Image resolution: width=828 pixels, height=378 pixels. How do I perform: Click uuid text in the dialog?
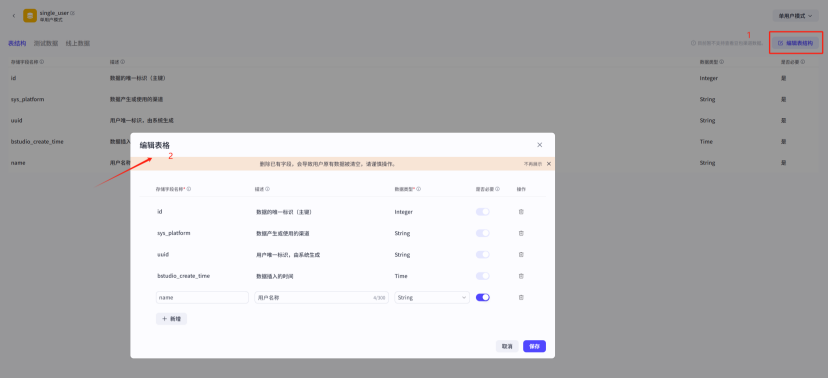(x=163, y=254)
